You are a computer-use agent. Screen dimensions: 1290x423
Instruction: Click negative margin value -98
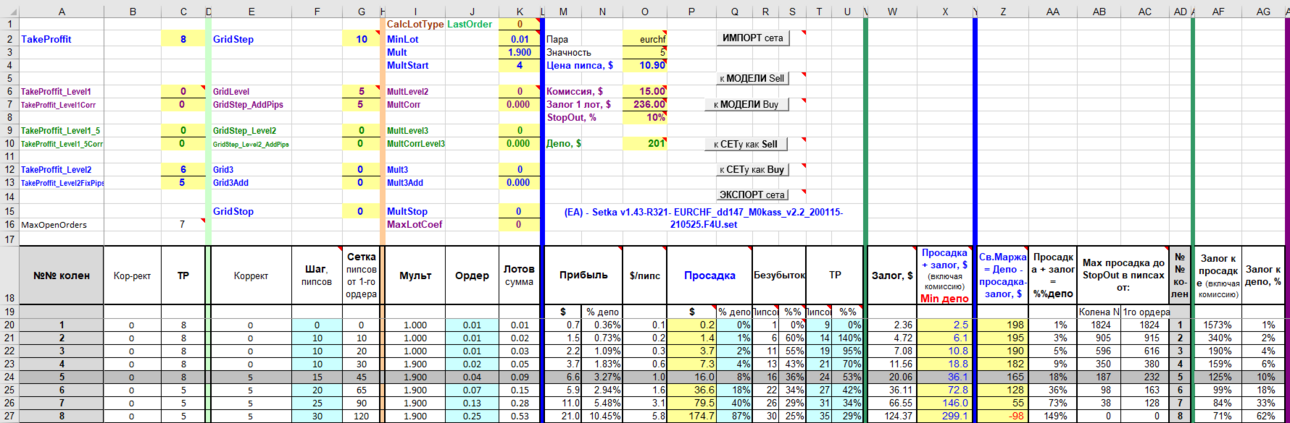pyautogui.click(x=1003, y=416)
